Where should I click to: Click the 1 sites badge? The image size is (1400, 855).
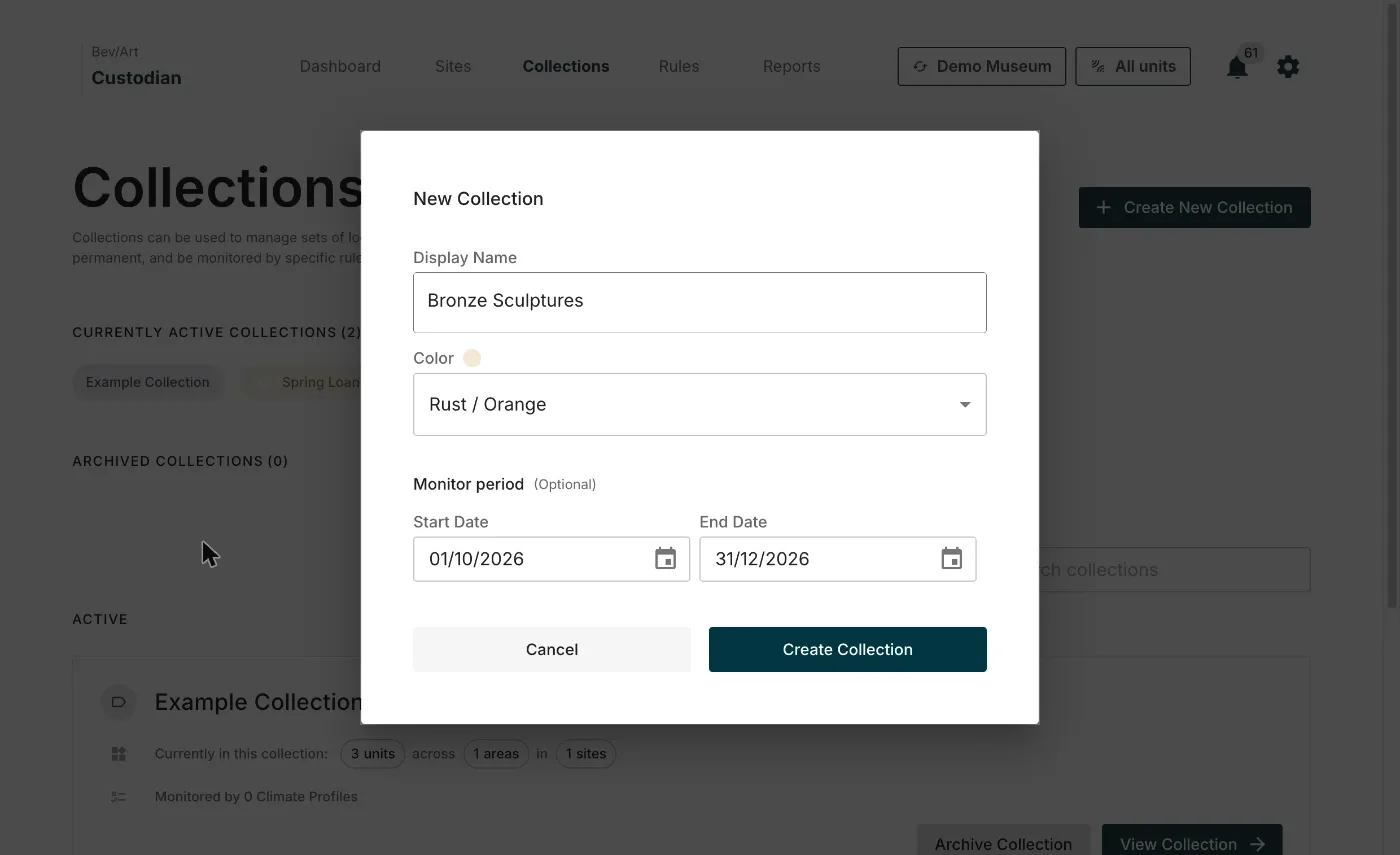[586, 754]
